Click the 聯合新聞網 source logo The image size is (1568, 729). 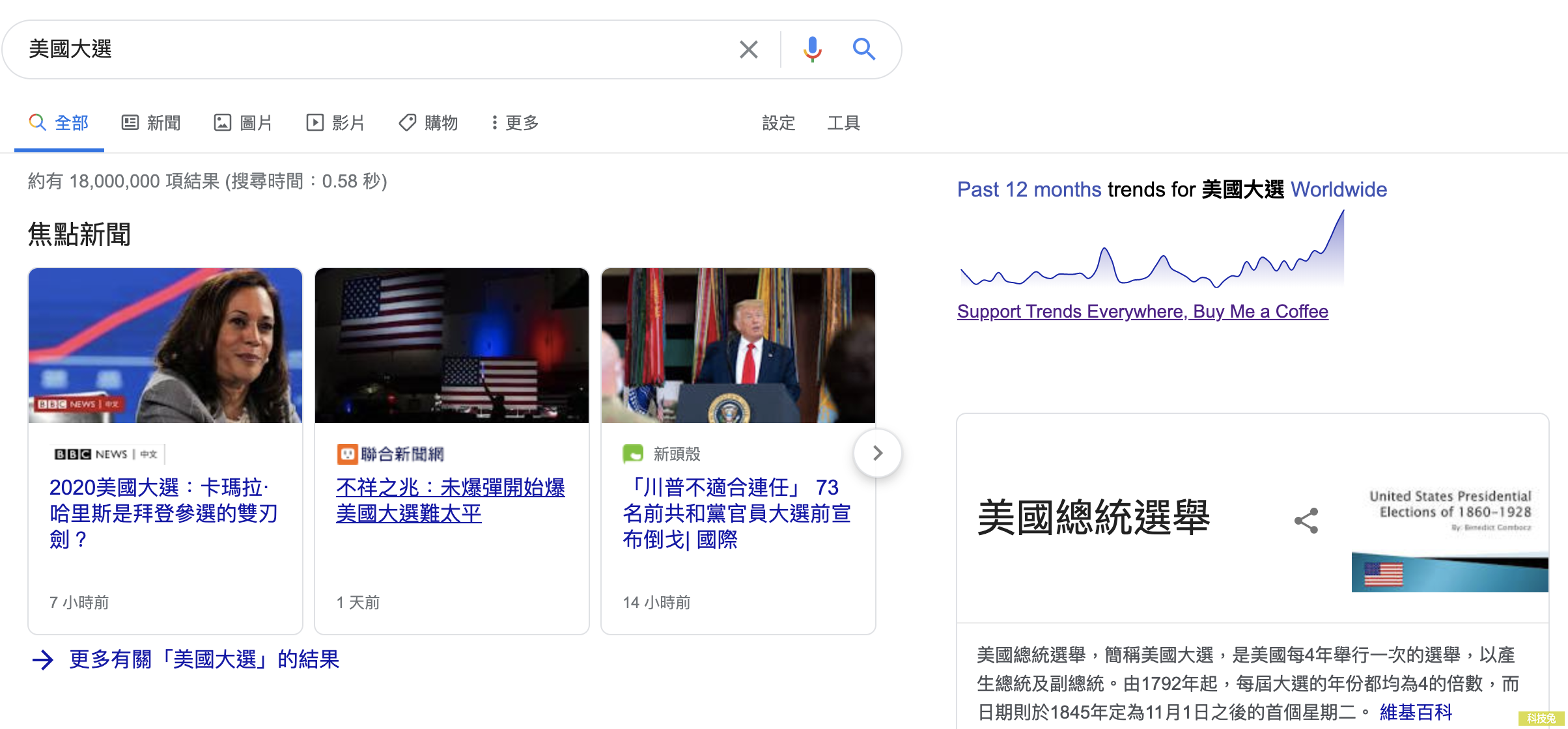390,454
